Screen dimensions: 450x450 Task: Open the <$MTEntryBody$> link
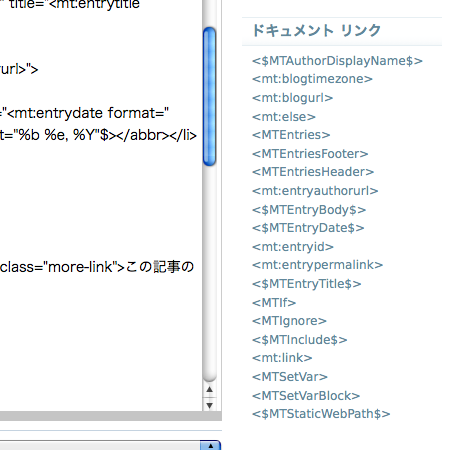pos(309,210)
